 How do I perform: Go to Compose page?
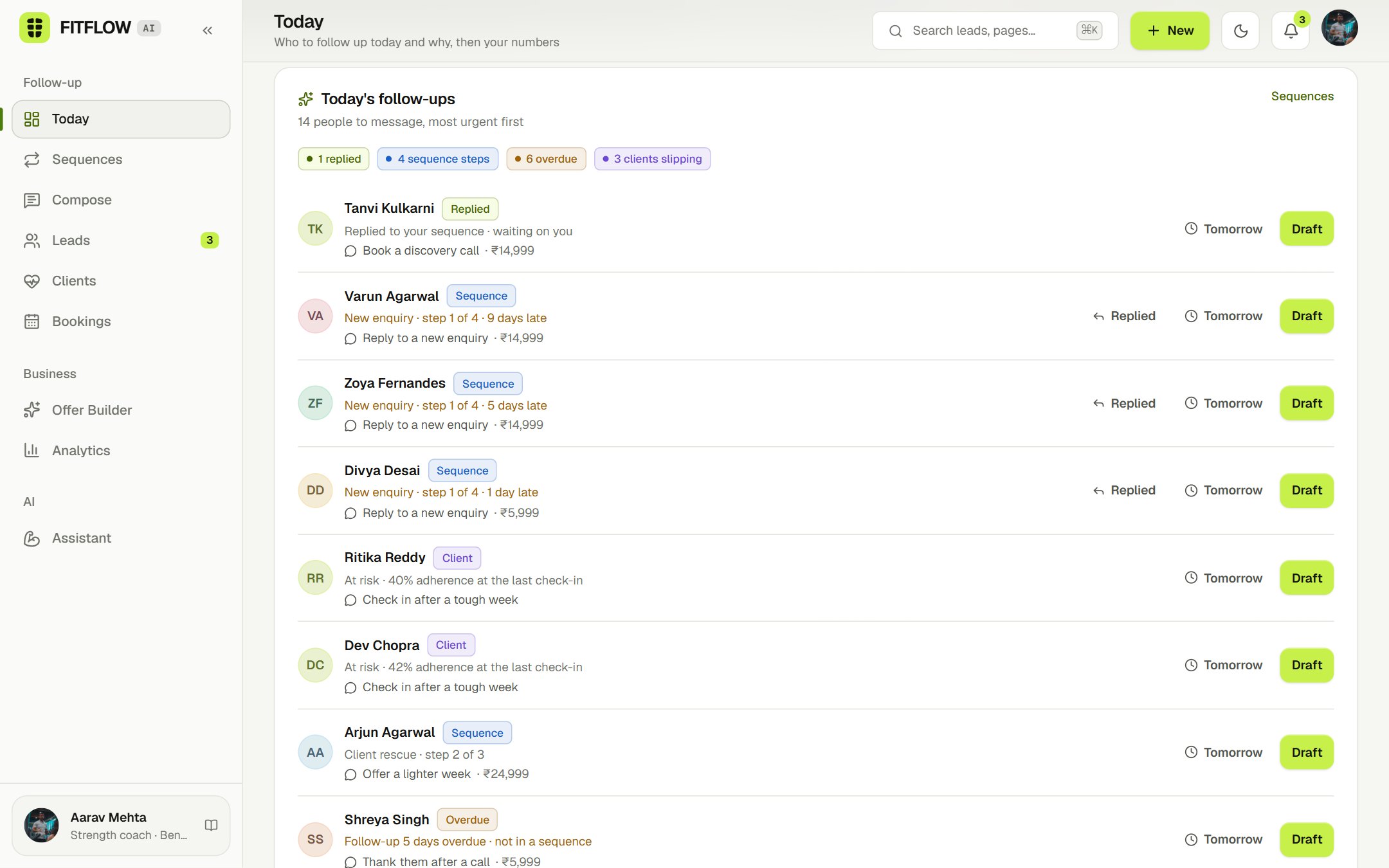coord(121,200)
